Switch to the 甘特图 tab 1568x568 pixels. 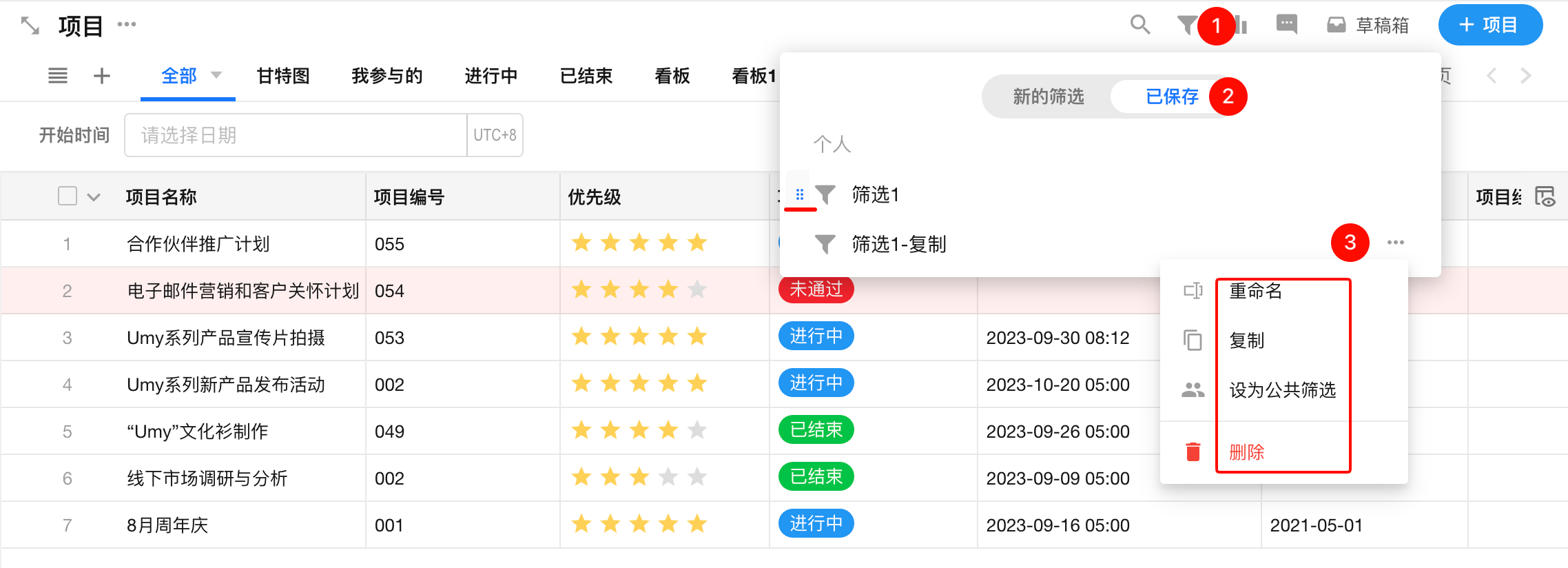coord(283,76)
